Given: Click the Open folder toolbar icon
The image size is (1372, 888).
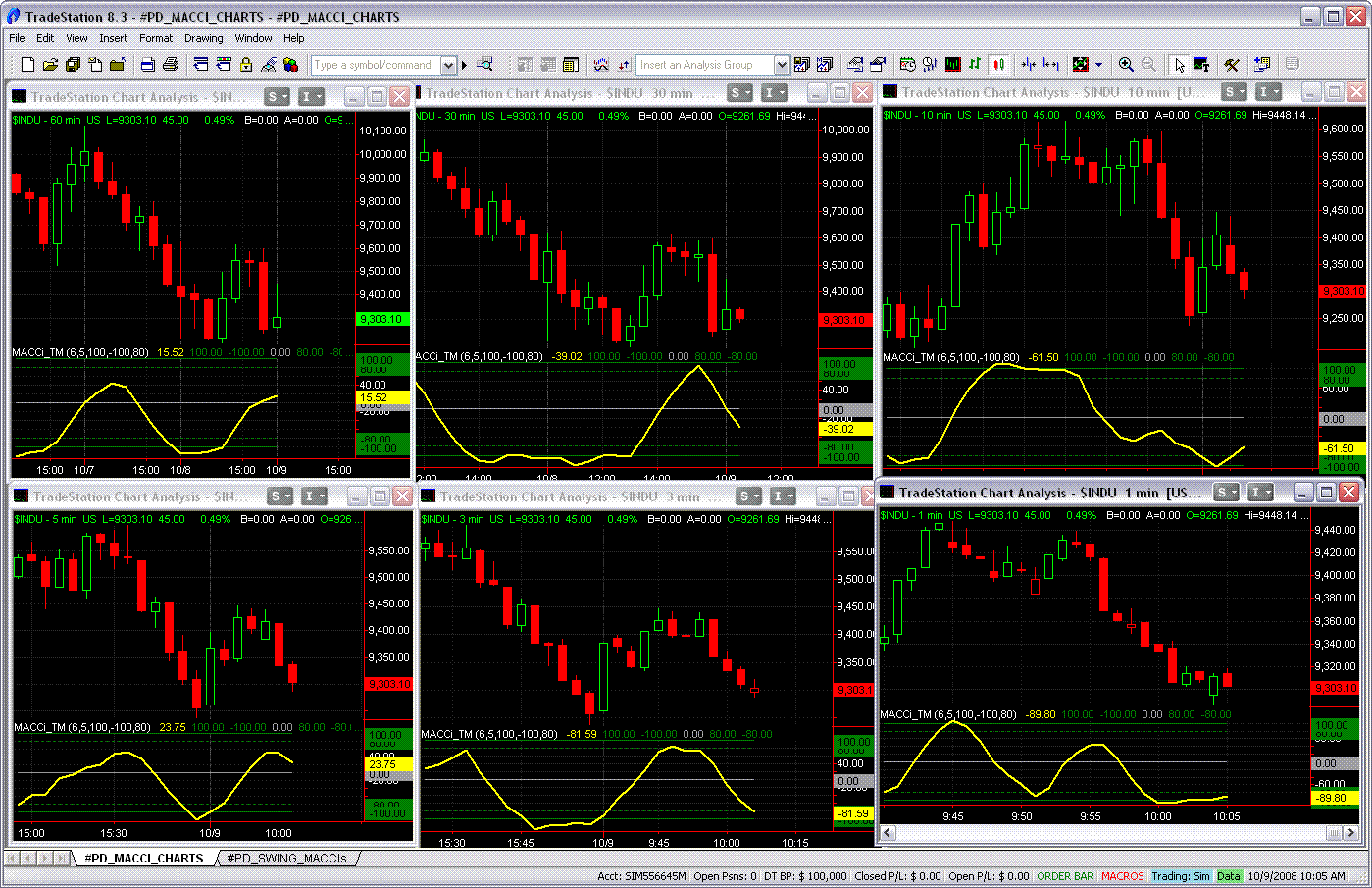Looking at the screenshot, I should tap(50, 65).
